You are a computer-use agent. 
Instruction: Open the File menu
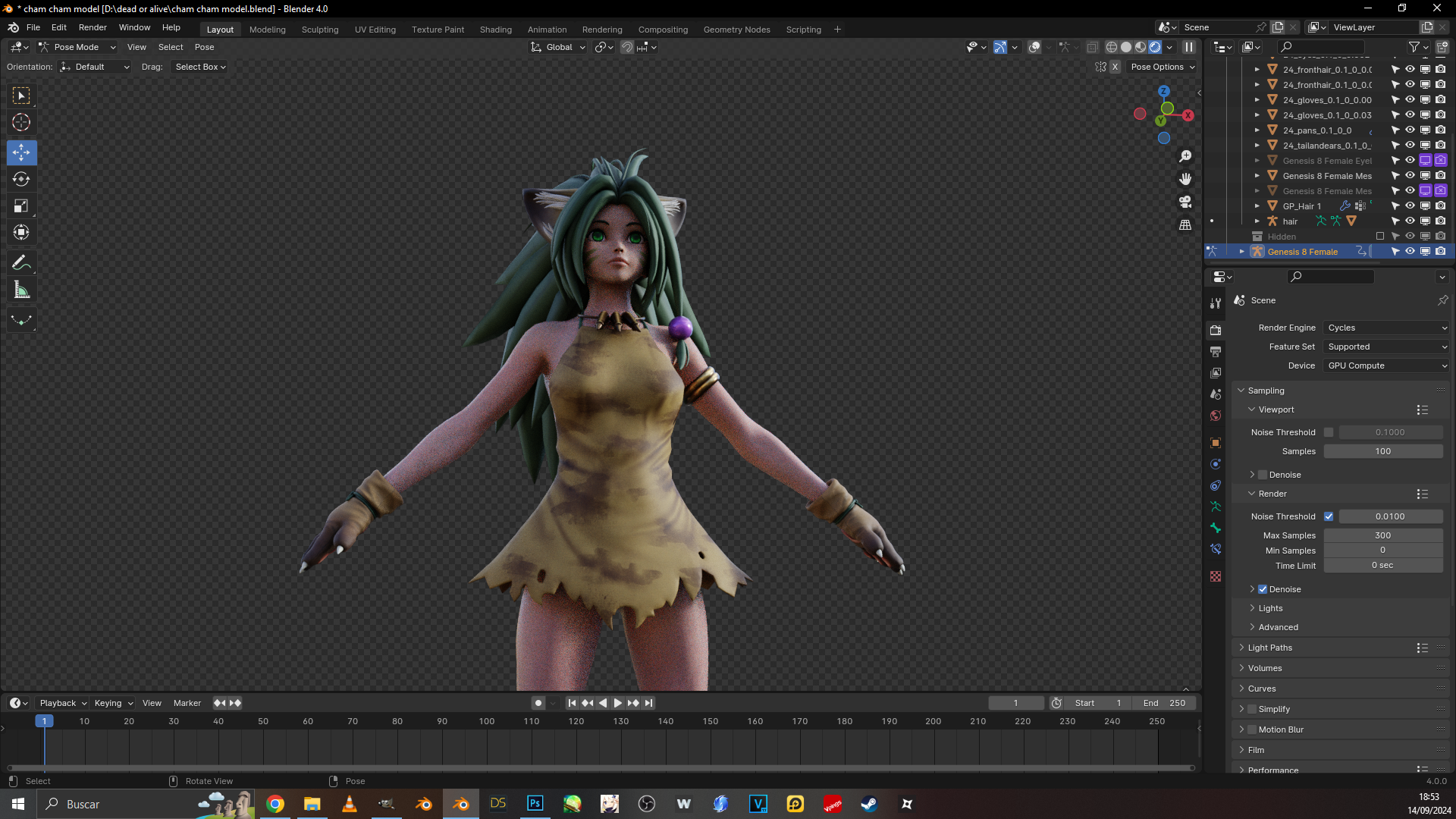pyautogui.click(x=33, y=27)
